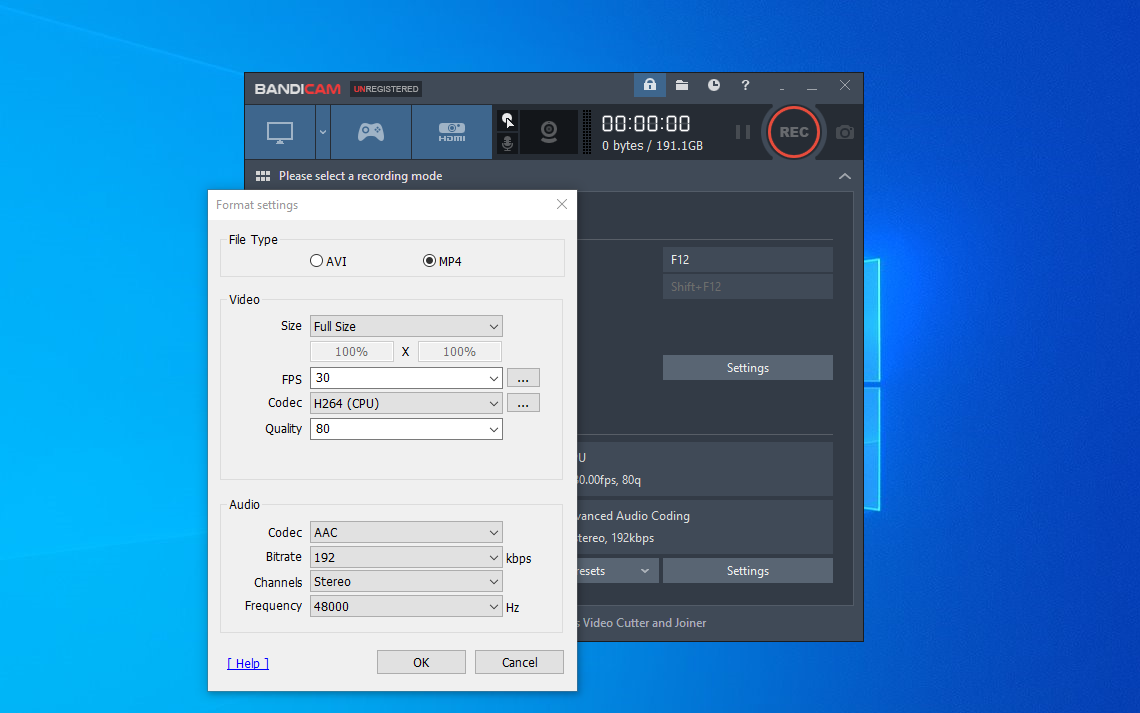1140x713 pixels.
Task: Open FPS dropdown showing 30
Action: click(406, 378)
